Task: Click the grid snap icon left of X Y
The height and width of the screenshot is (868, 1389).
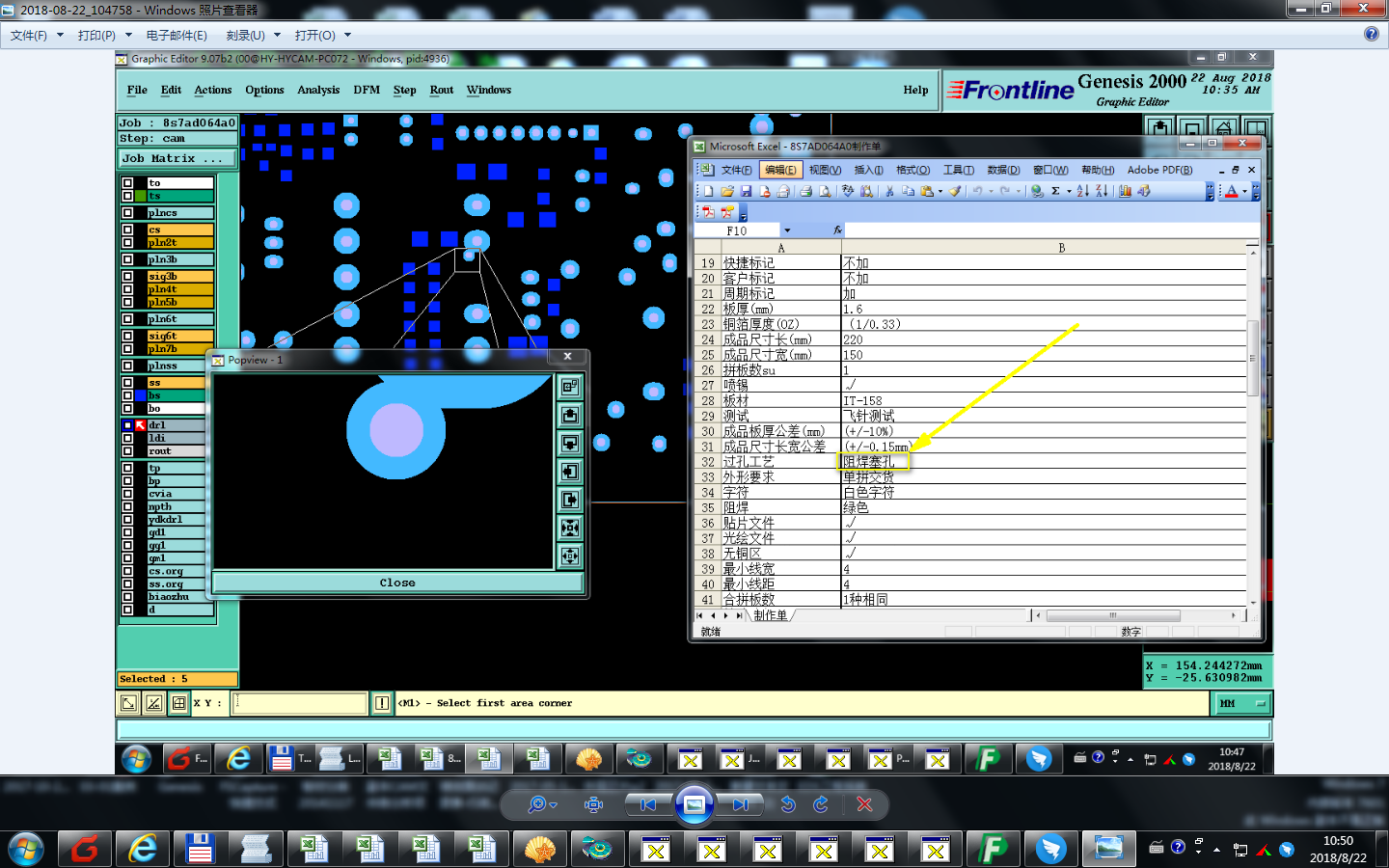Action: pos(178,703)
